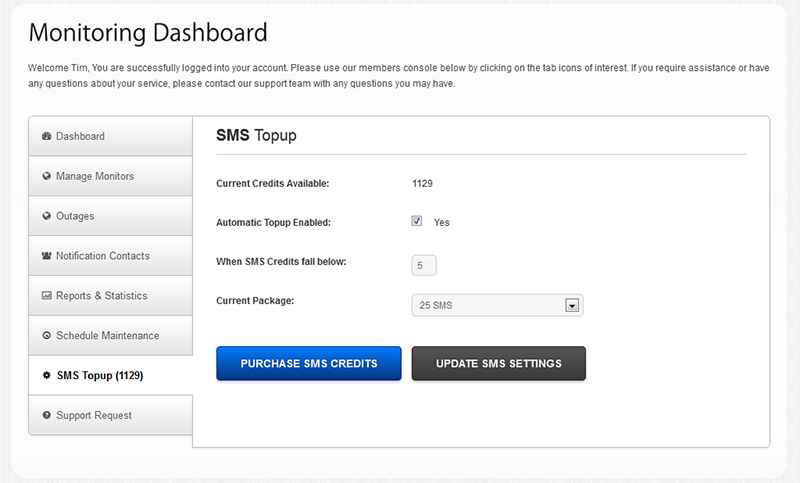This screenshot has width=800, height=483.
Task: Open the Notification Contacts tab
Action: (111, 256)
